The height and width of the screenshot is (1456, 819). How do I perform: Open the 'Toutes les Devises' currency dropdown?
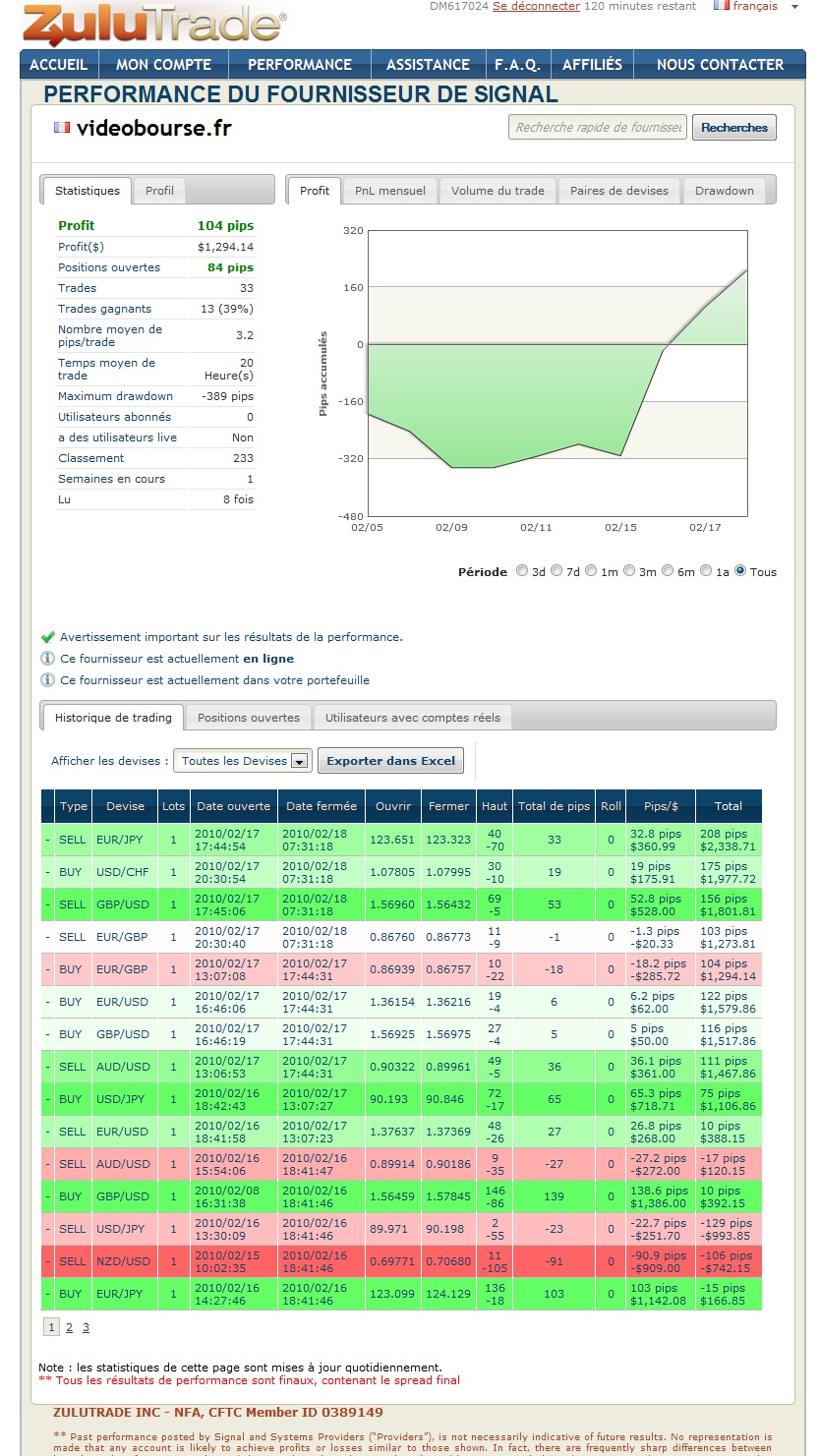pyautogui.click(x=301, y=761)
